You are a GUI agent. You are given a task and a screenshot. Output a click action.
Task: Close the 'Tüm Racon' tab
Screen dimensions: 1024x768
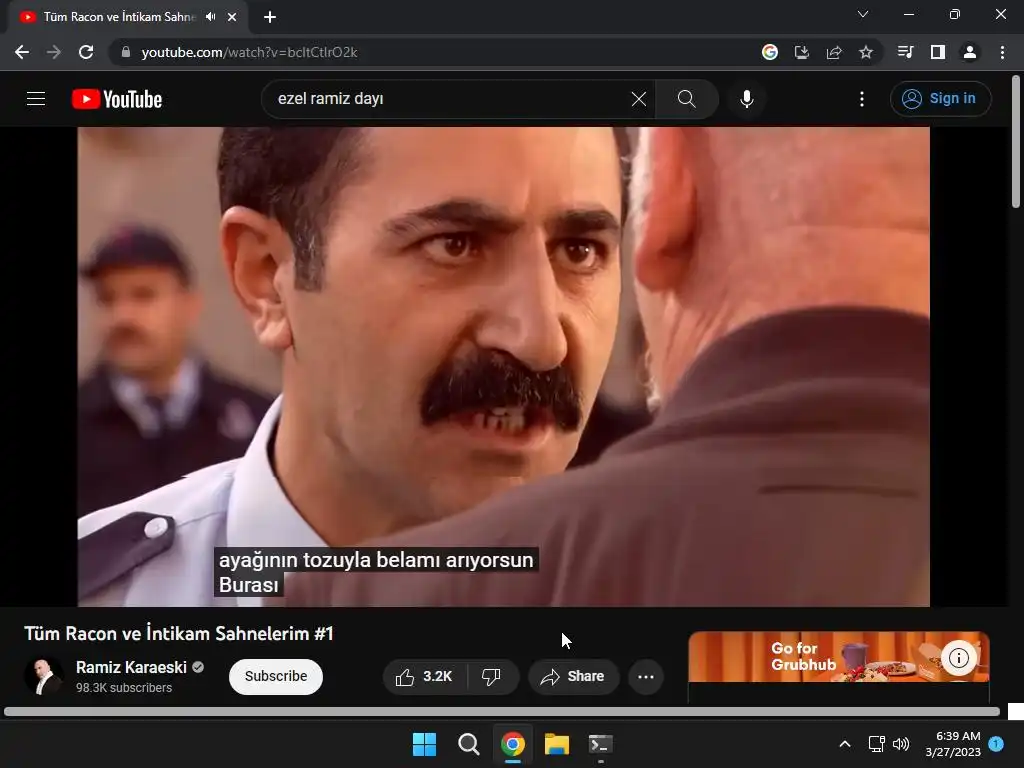tap(232, 17)
